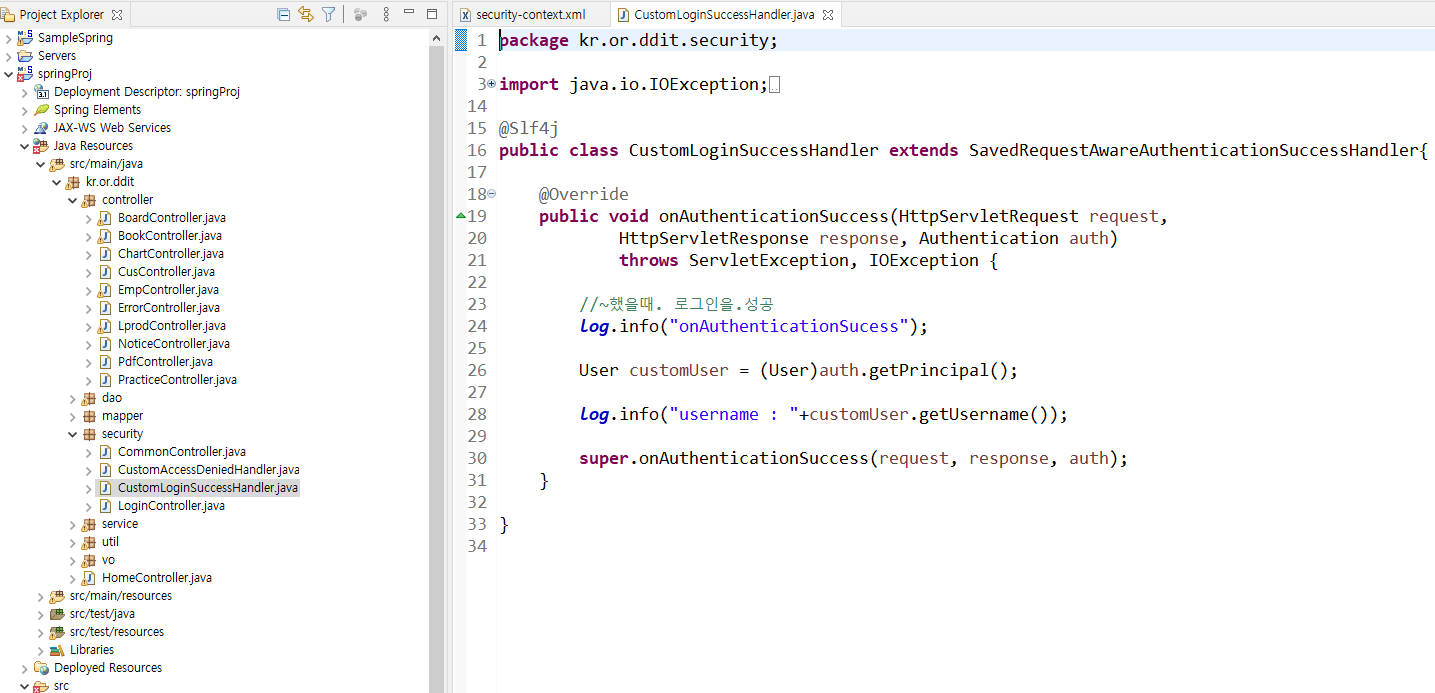Open the View Menu three-dots icon

(387, 14)
